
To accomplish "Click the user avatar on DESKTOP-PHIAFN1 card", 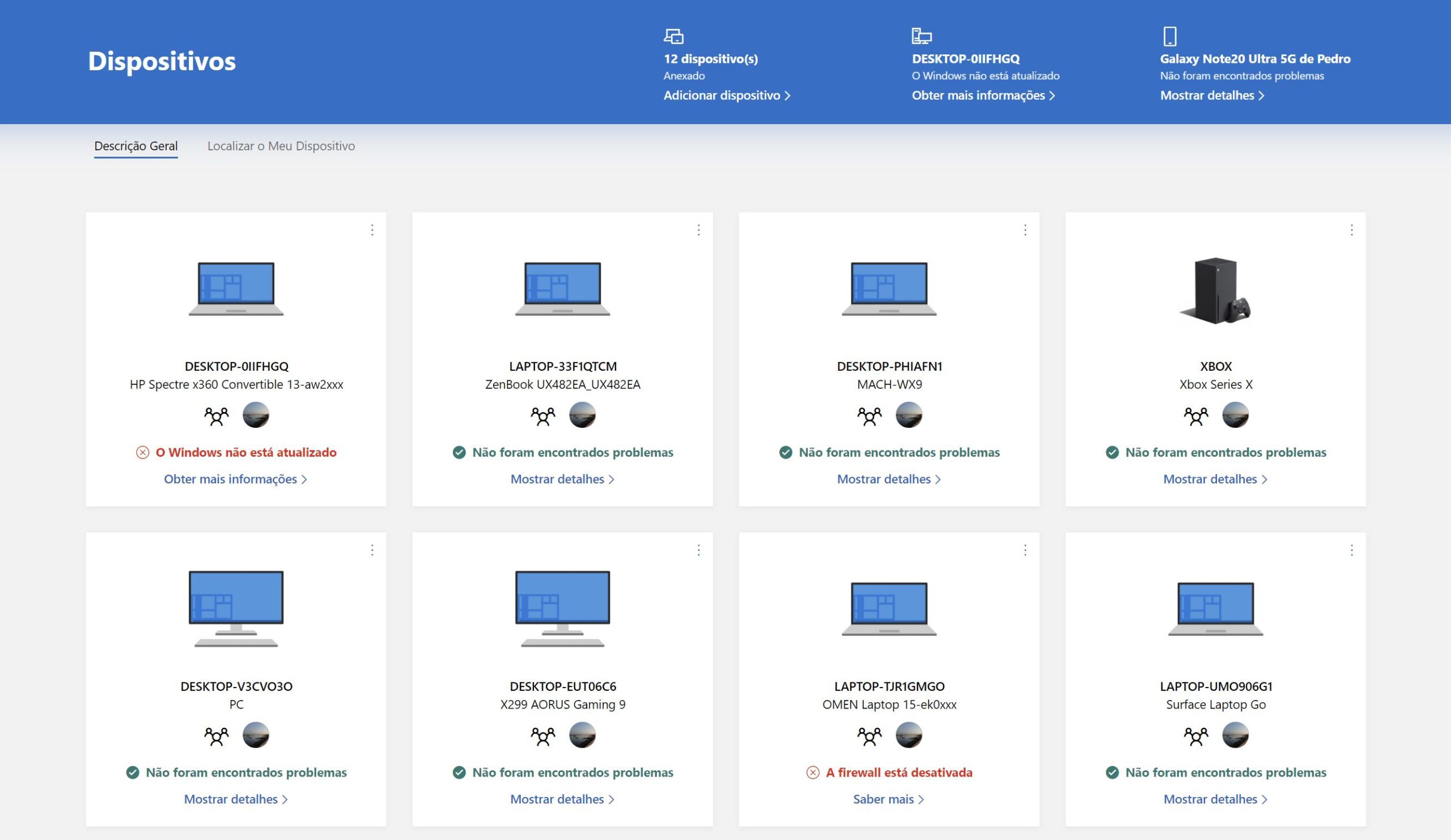I will pos(909,415).
